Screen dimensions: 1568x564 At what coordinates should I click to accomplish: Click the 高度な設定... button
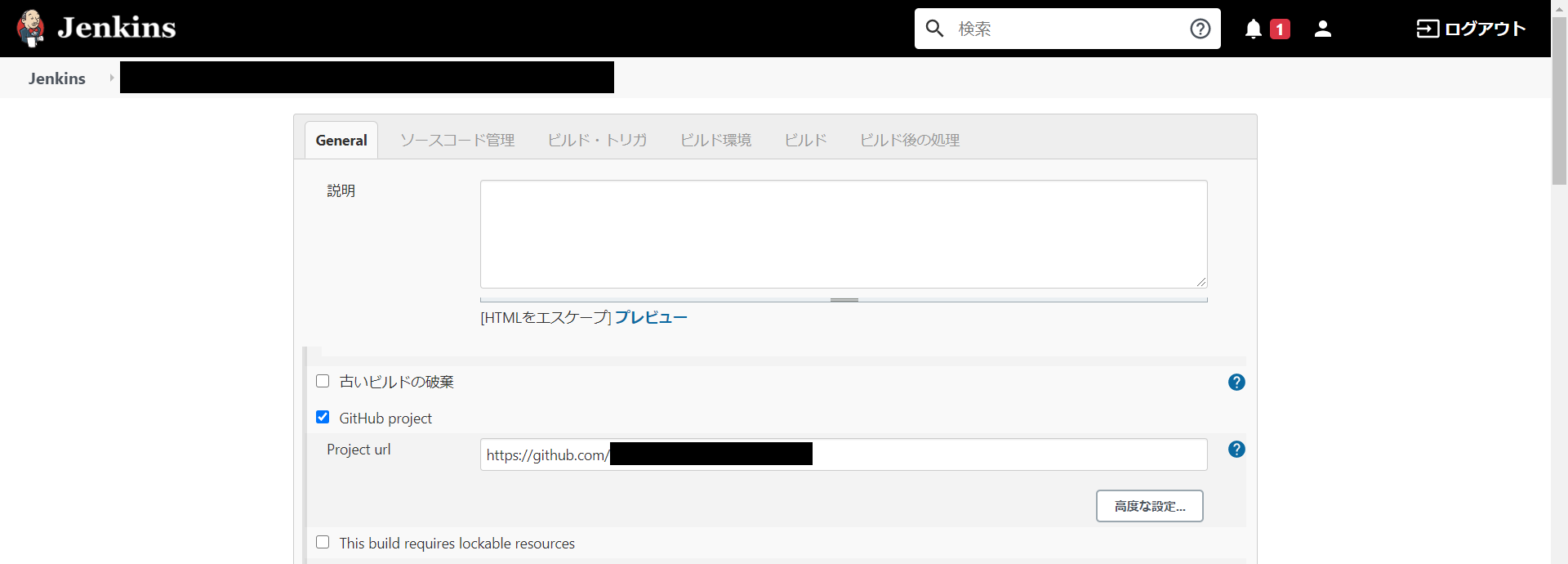tap(1149, 506)
